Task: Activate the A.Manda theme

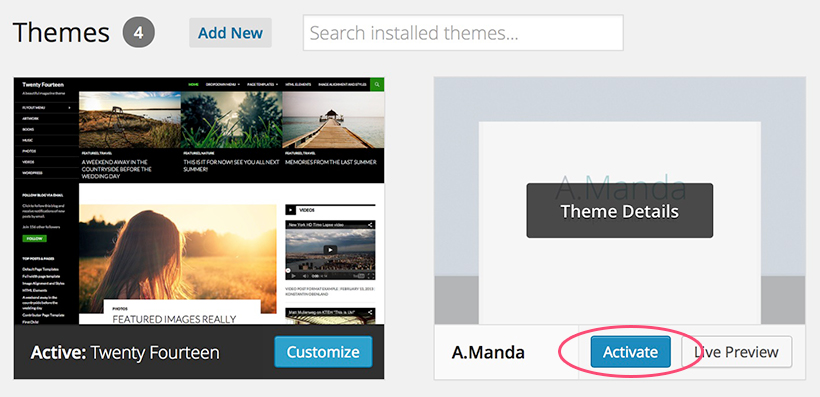Action: (631, 352)
